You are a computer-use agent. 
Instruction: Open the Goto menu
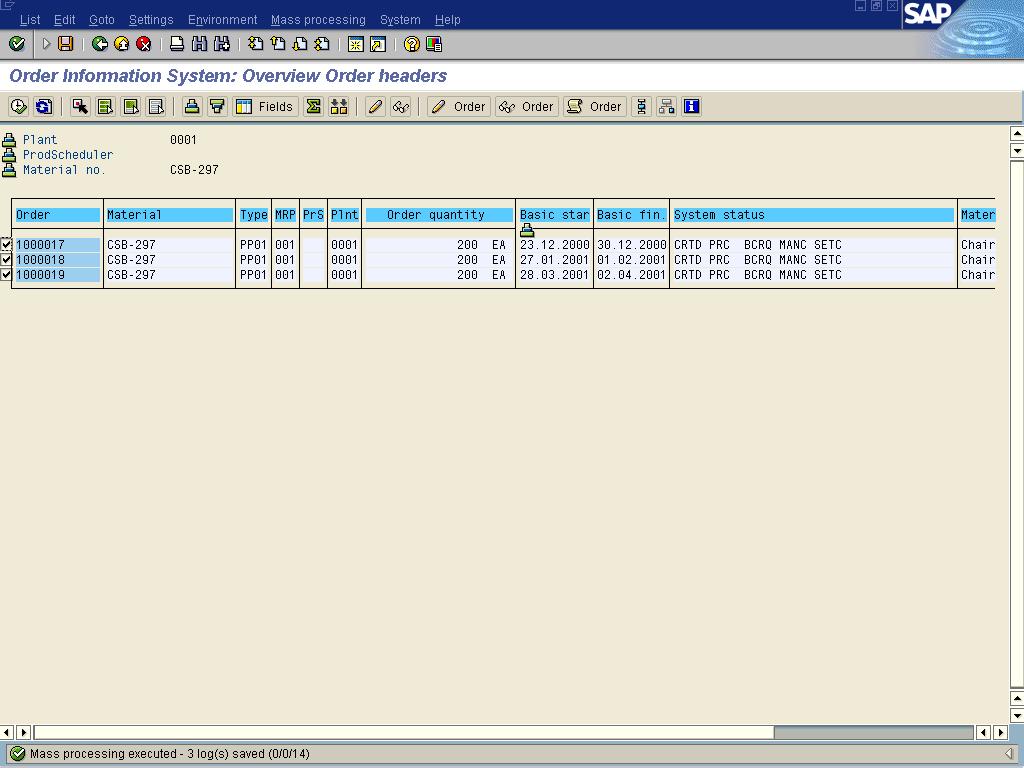[102, 20]
